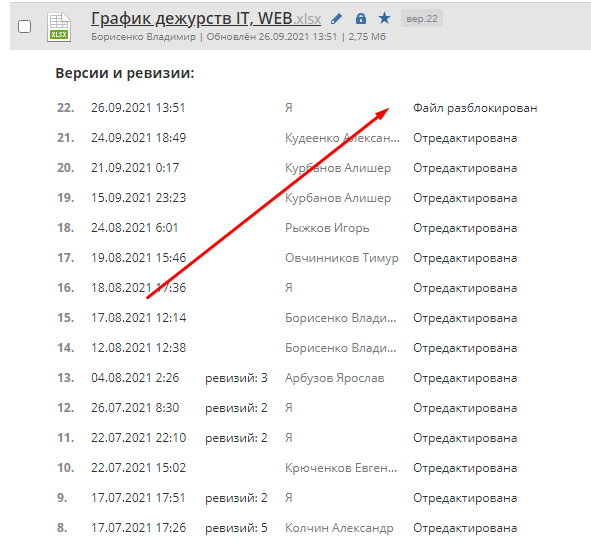
Task: Tick the checkbox next to График дежурств file
Action: [24, 26]
